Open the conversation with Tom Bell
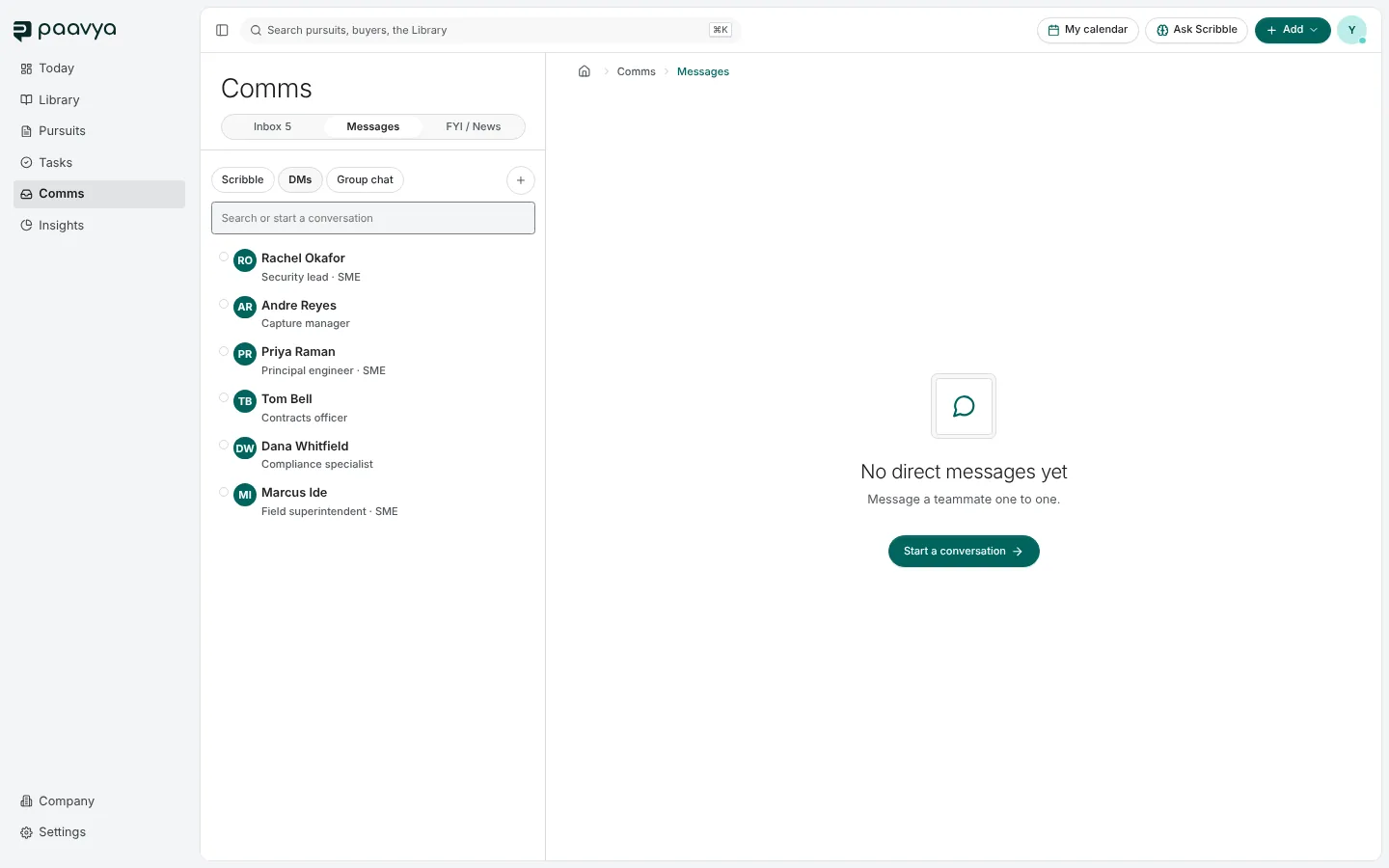The image size is (1389, 868). point(373,408)
